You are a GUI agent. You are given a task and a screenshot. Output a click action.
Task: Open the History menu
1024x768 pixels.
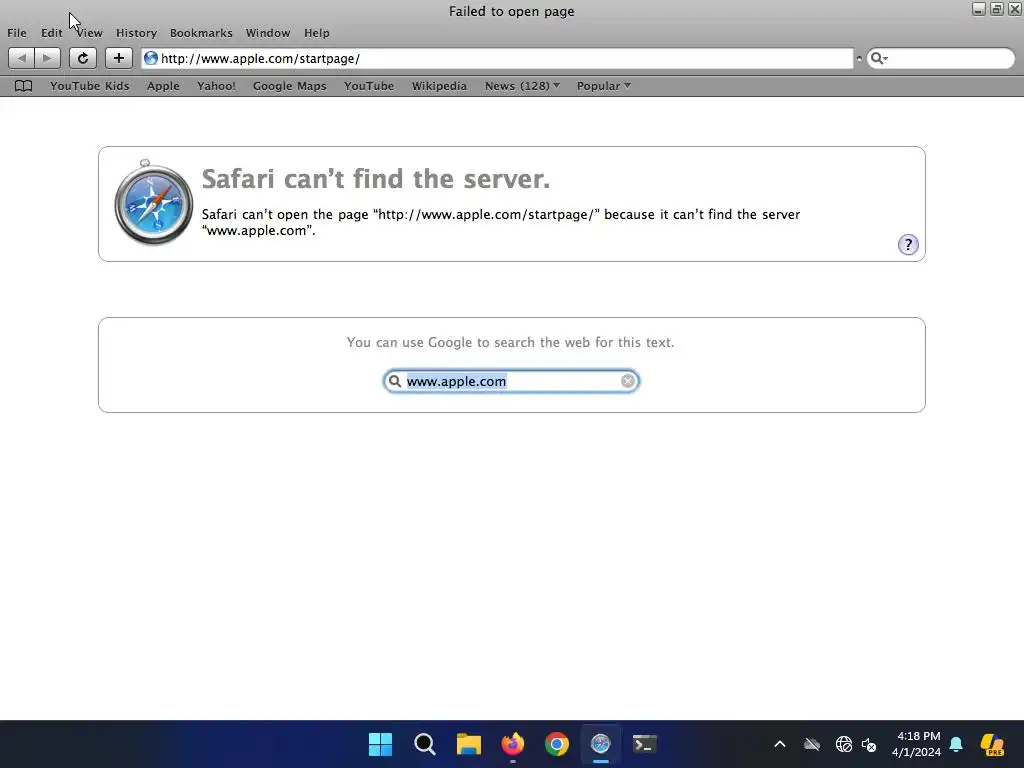pyautogui.click(x=136, y=33)
